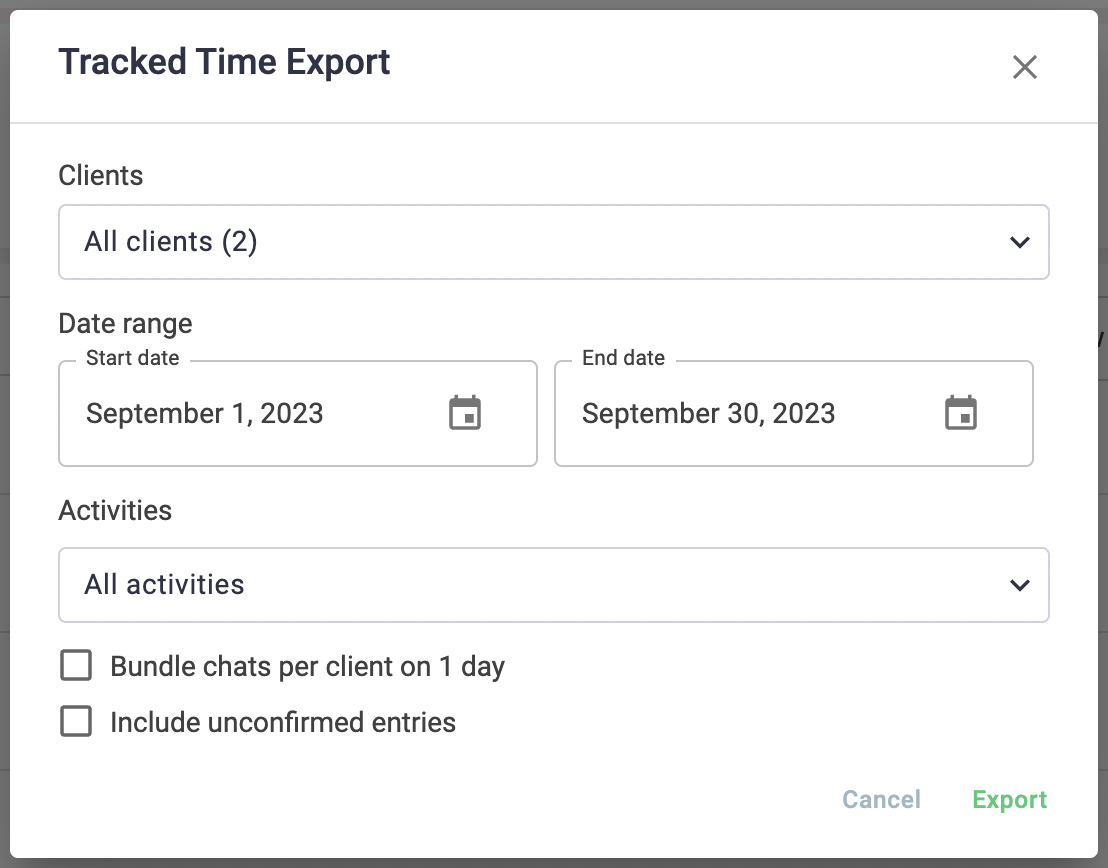The width and height of the screenshot is (1108, 868).
Task: Click the 'End date' floating field label
Action: (623, 358)
